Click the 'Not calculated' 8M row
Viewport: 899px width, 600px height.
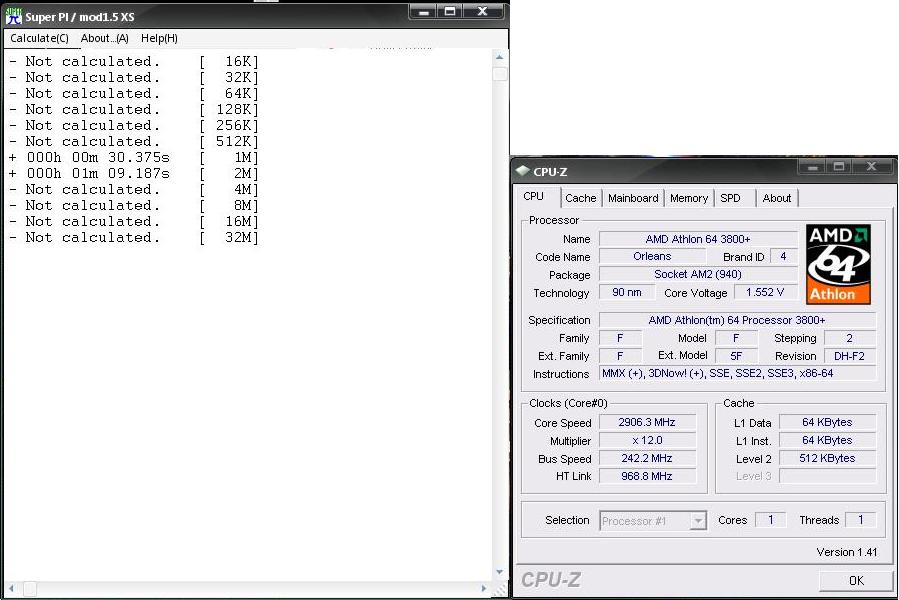[134, 205]
